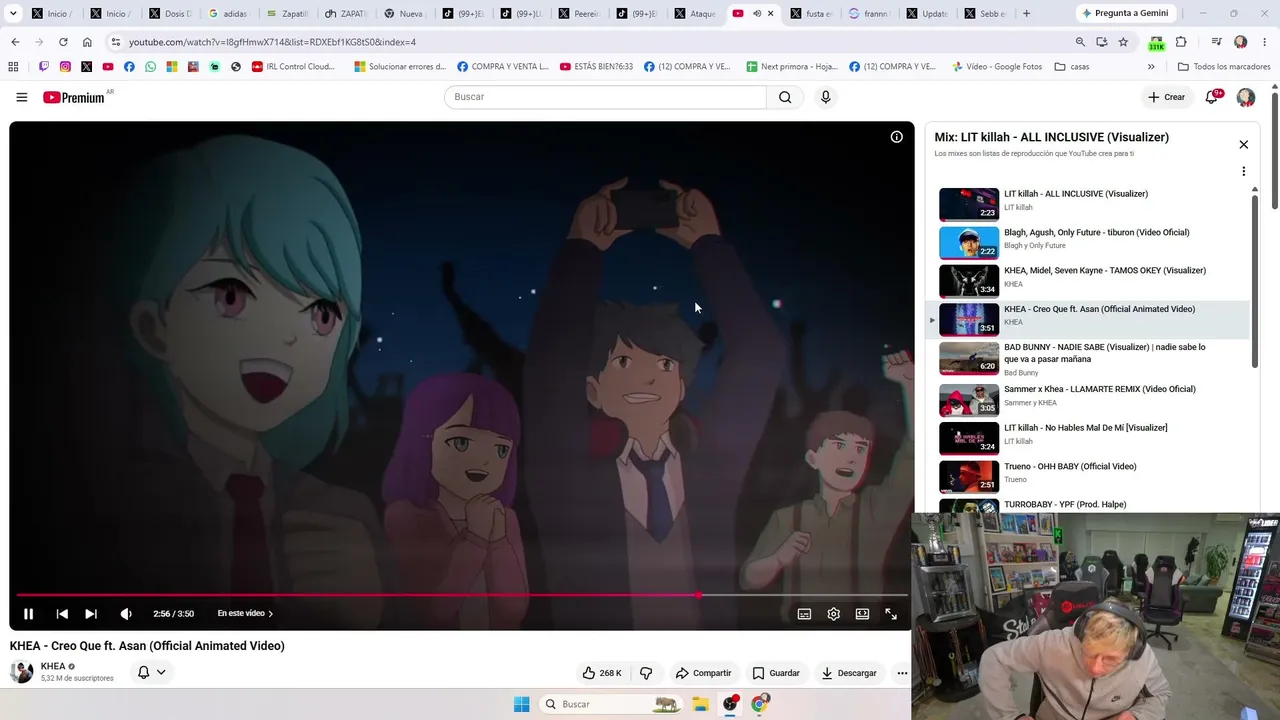Image resolution: width=1280 pixels, height=720 pixels.
Task: Start voice search with microphone icon
Action: coord(825,97)
